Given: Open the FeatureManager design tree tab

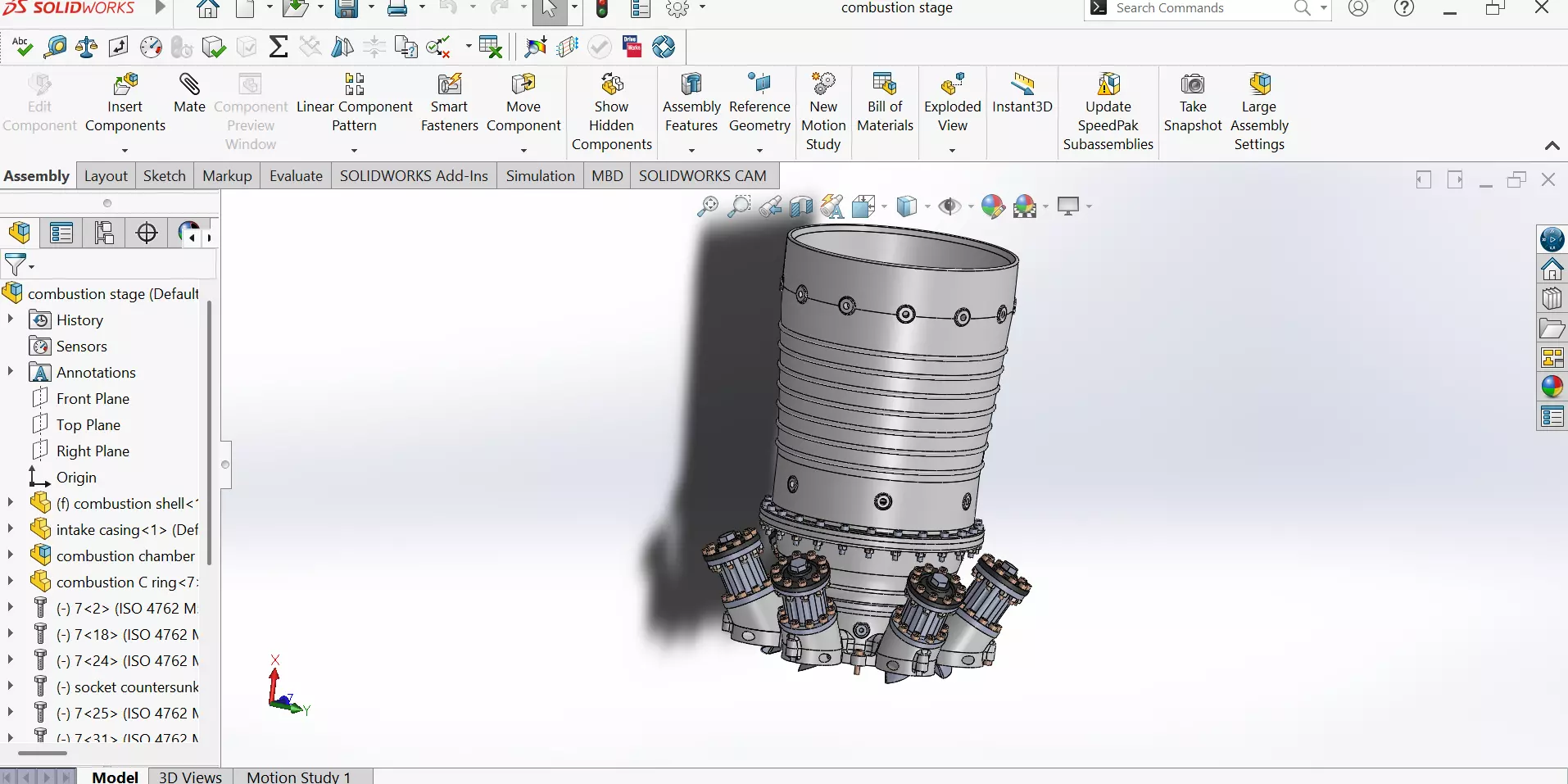Looking at the screenshot, I should click(x=20, y=233).
